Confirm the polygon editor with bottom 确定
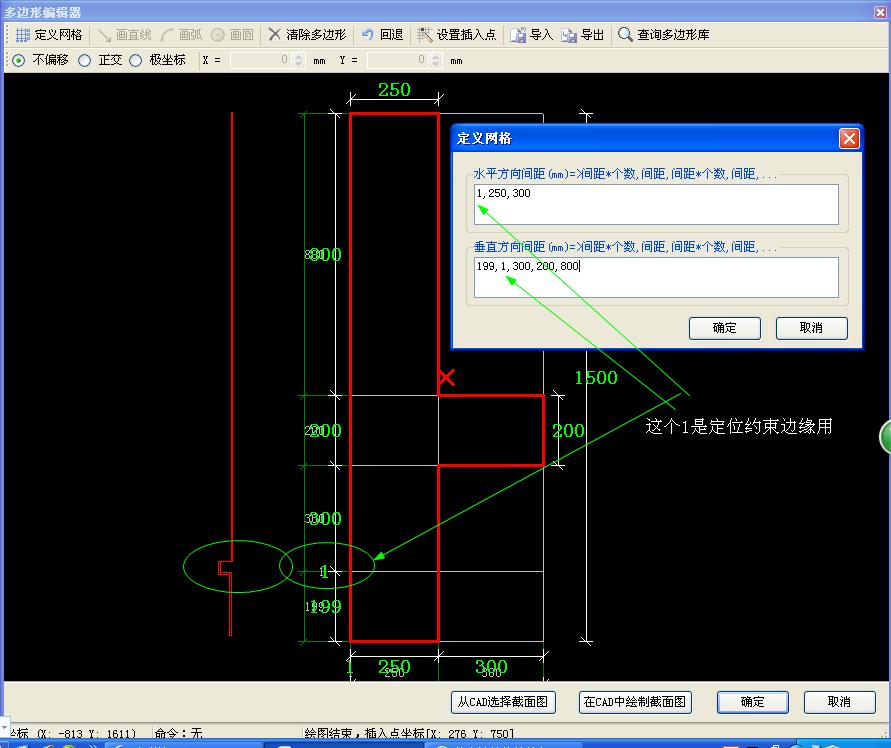The image size is (891, 748). pyautogui.click(x=752, y=702)
